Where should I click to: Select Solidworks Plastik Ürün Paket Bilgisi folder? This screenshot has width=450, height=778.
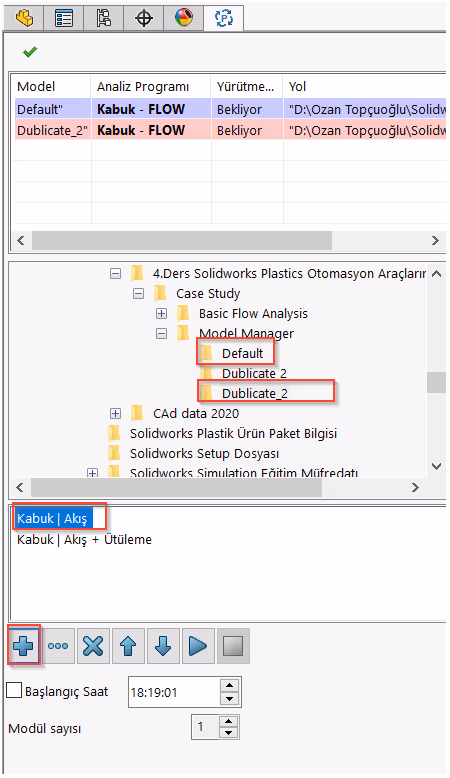[233, 433]
